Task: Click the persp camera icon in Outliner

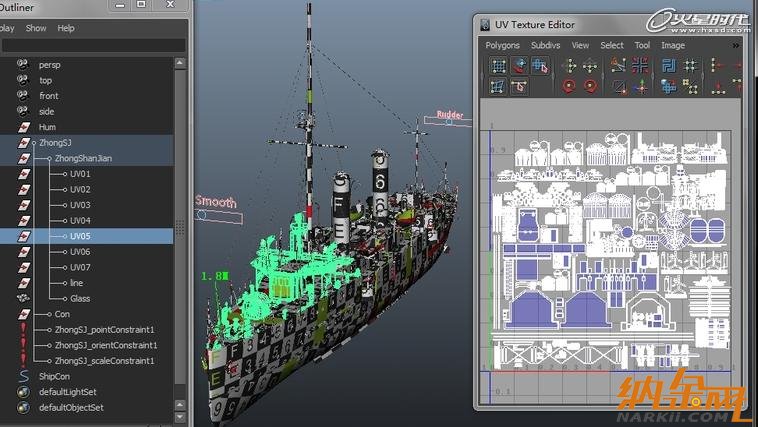Action: point(22,64)
